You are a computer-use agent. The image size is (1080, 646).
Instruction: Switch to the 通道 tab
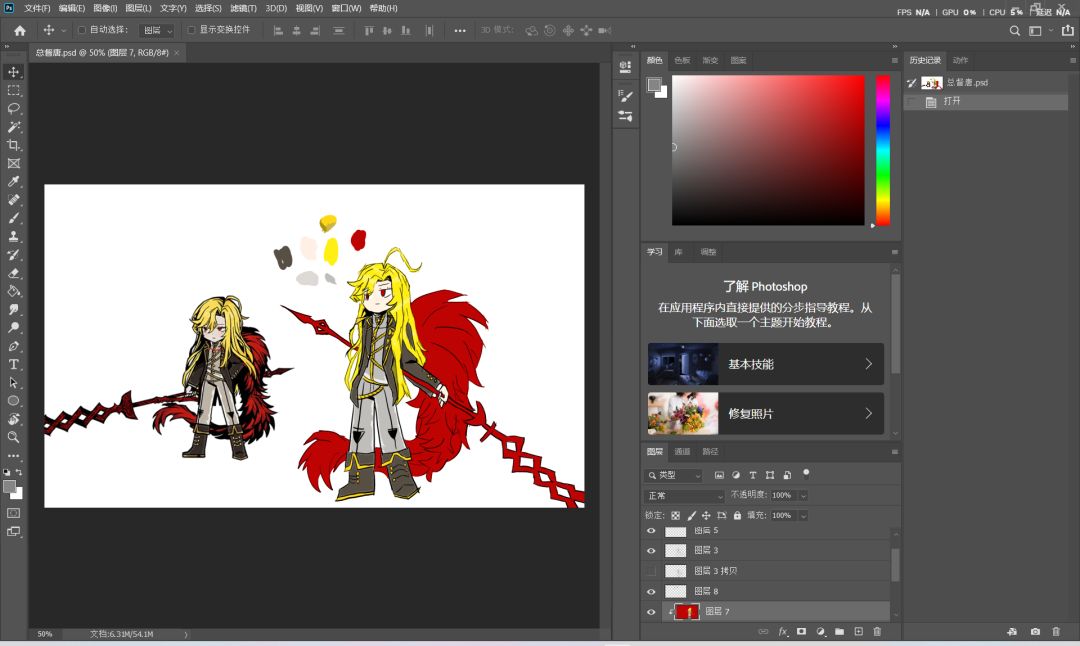point(682,452)
